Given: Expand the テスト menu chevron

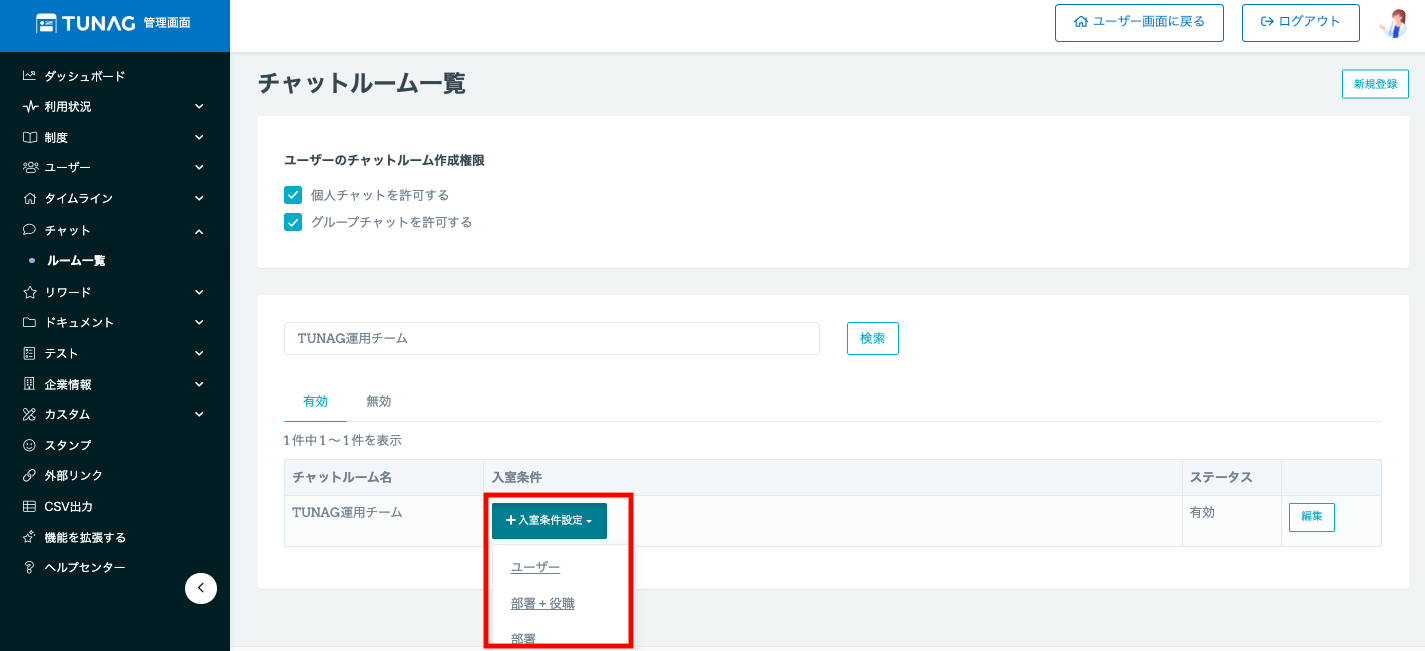Looking at the screenshot, I should (199, 353).
